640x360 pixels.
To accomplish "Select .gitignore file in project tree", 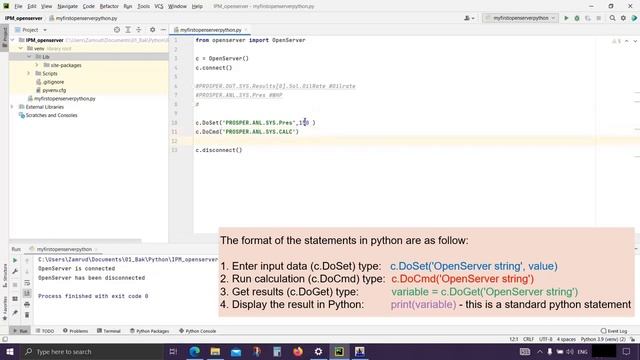I will tap(53, 82).
